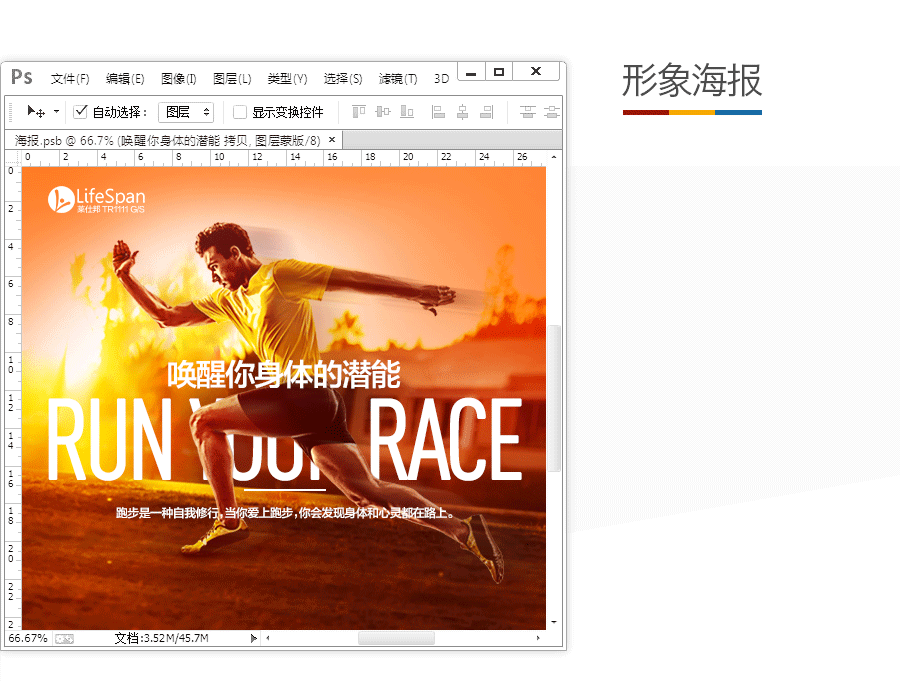Select the Move tool icon in options bar
The height and width of the screenshot is (681, 900).
tap(36, 111)
